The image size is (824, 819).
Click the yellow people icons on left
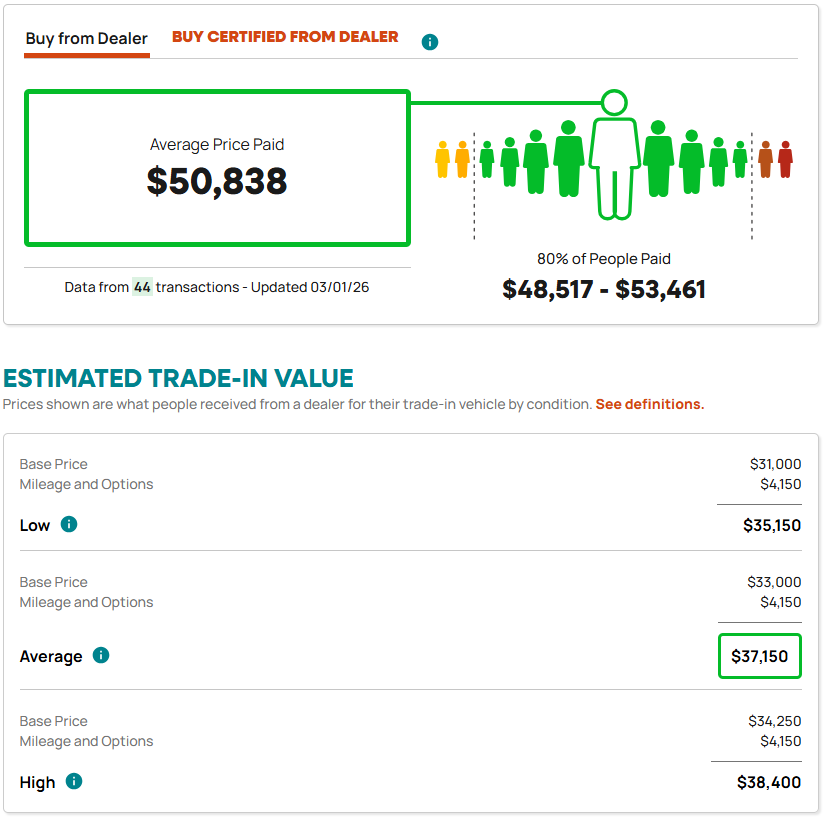pos(452,159)
